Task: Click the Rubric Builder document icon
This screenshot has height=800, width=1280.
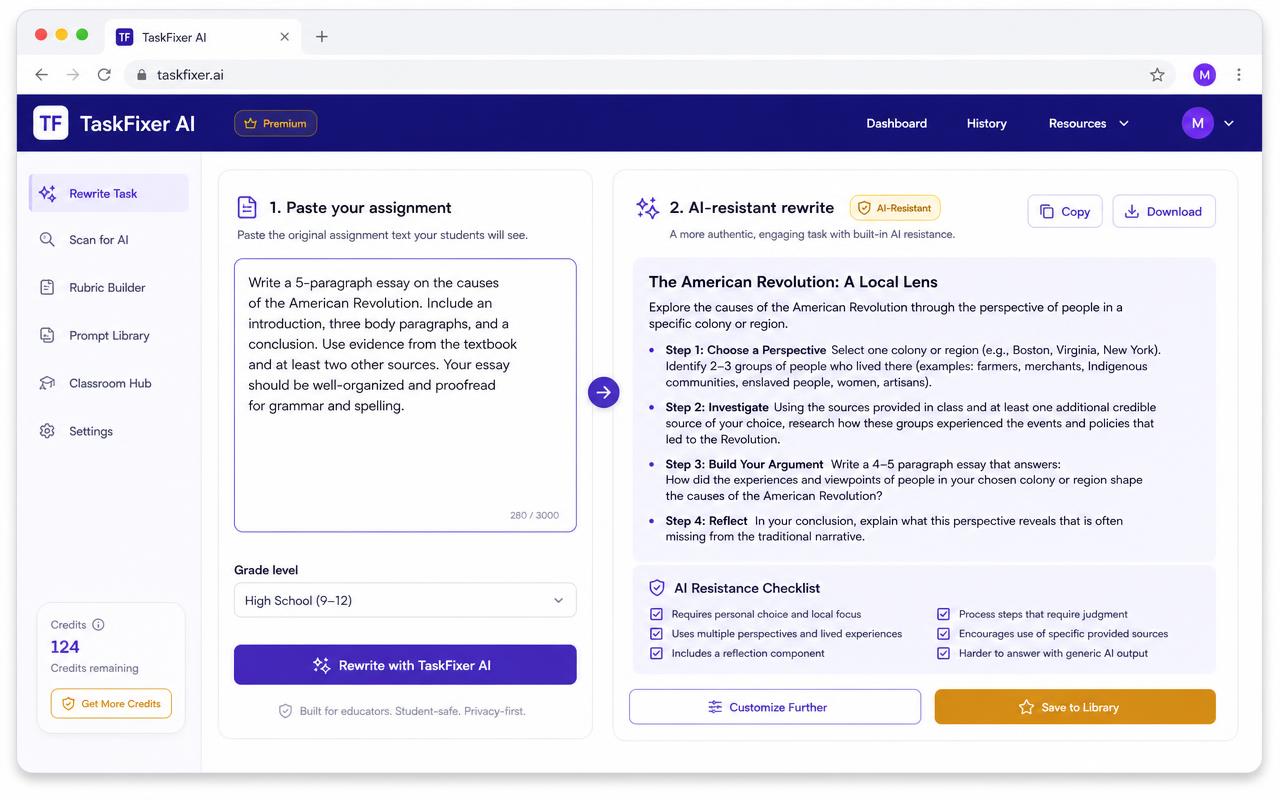Action: pyautogui.click(x=47, y=287)
